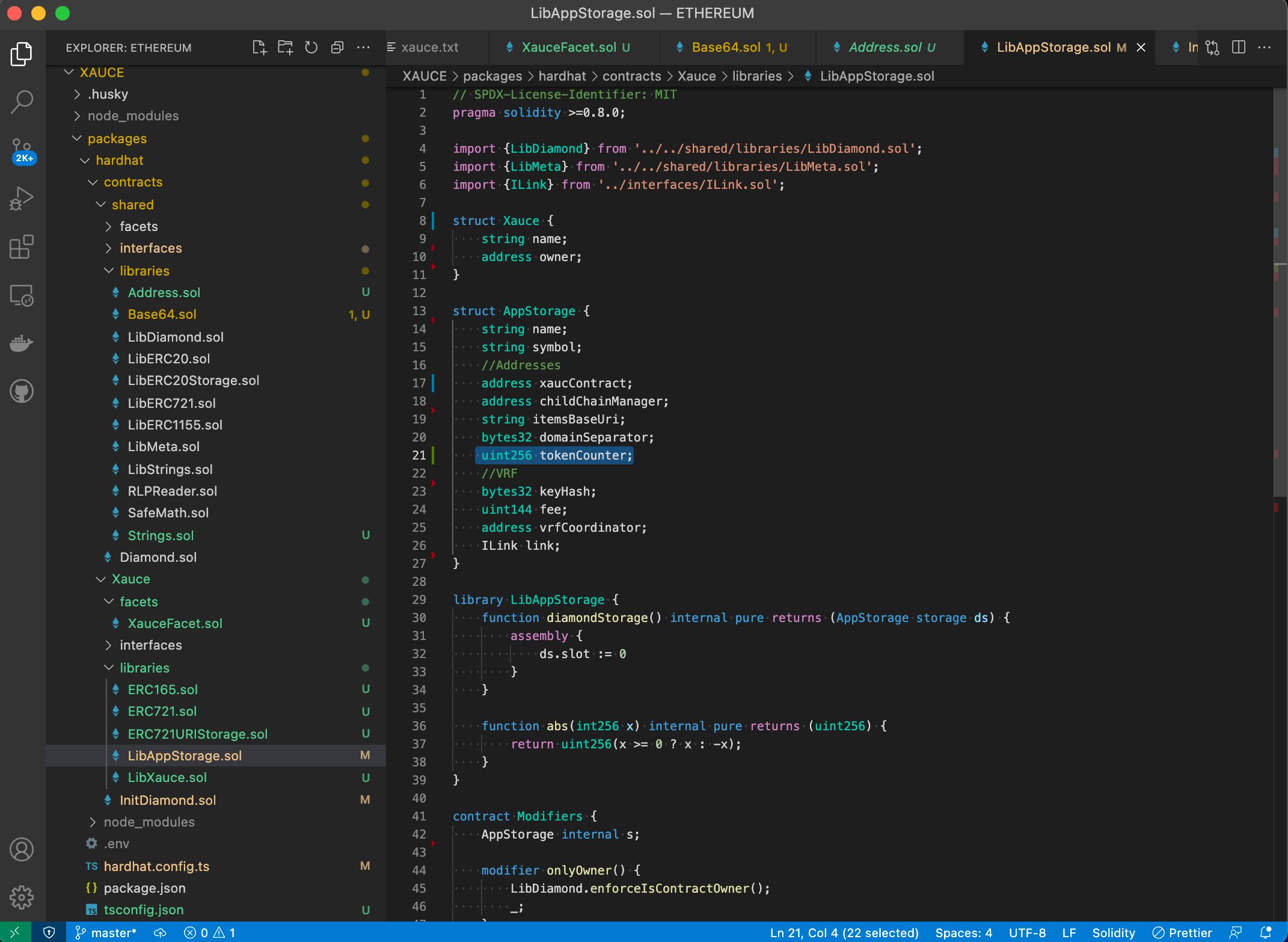Screen dimensions: 1288x942
Task: Open ERC721URIStorage.sol in Explorer
Action: pyautogui.click(x=215, y=734)
